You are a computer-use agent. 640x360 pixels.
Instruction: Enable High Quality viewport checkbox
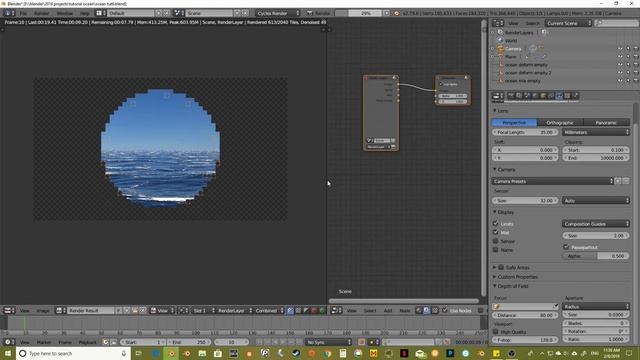pyautogui.click(x=496, y=332)
